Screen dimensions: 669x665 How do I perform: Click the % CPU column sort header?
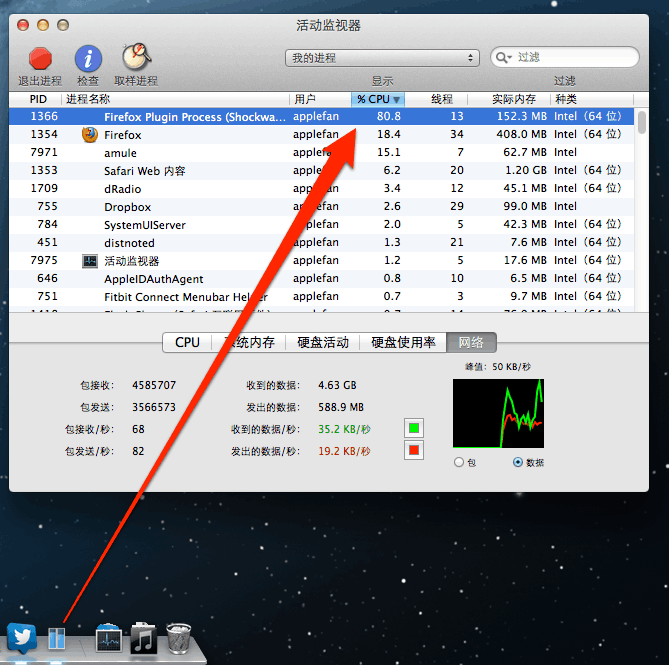click(378, 99)
